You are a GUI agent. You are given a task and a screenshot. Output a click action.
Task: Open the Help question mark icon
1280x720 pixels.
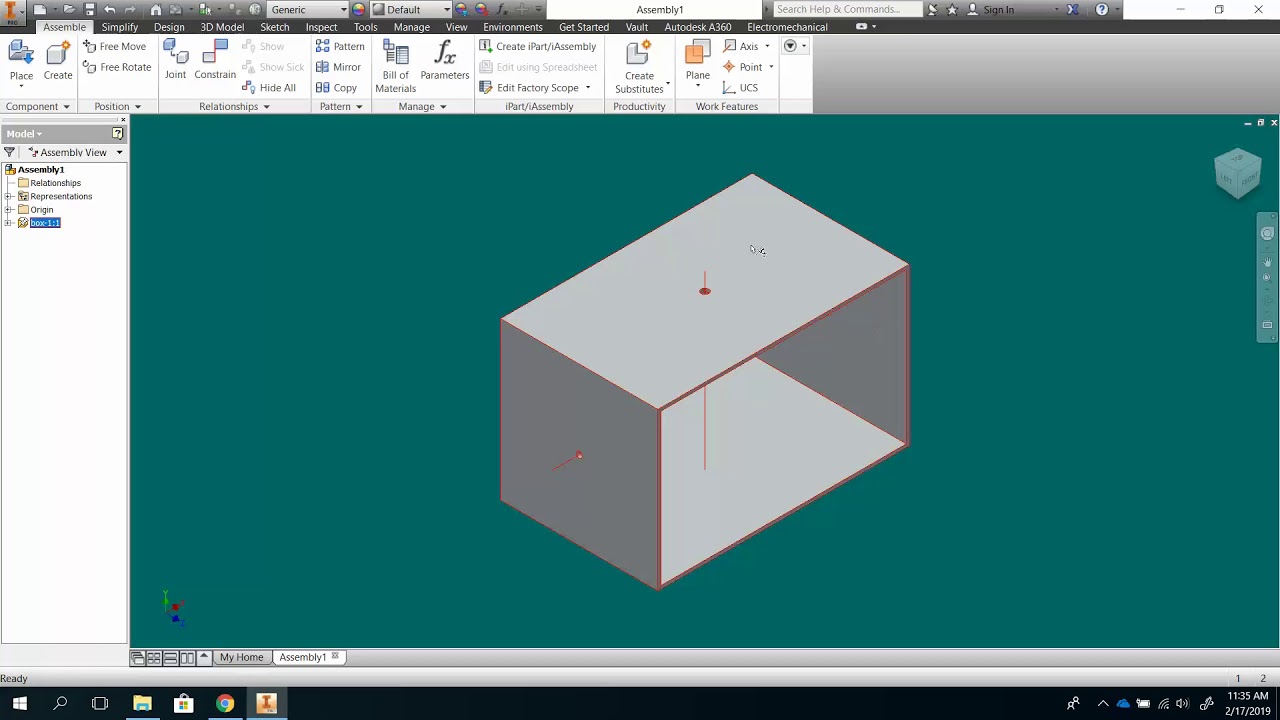(1102, 9)
